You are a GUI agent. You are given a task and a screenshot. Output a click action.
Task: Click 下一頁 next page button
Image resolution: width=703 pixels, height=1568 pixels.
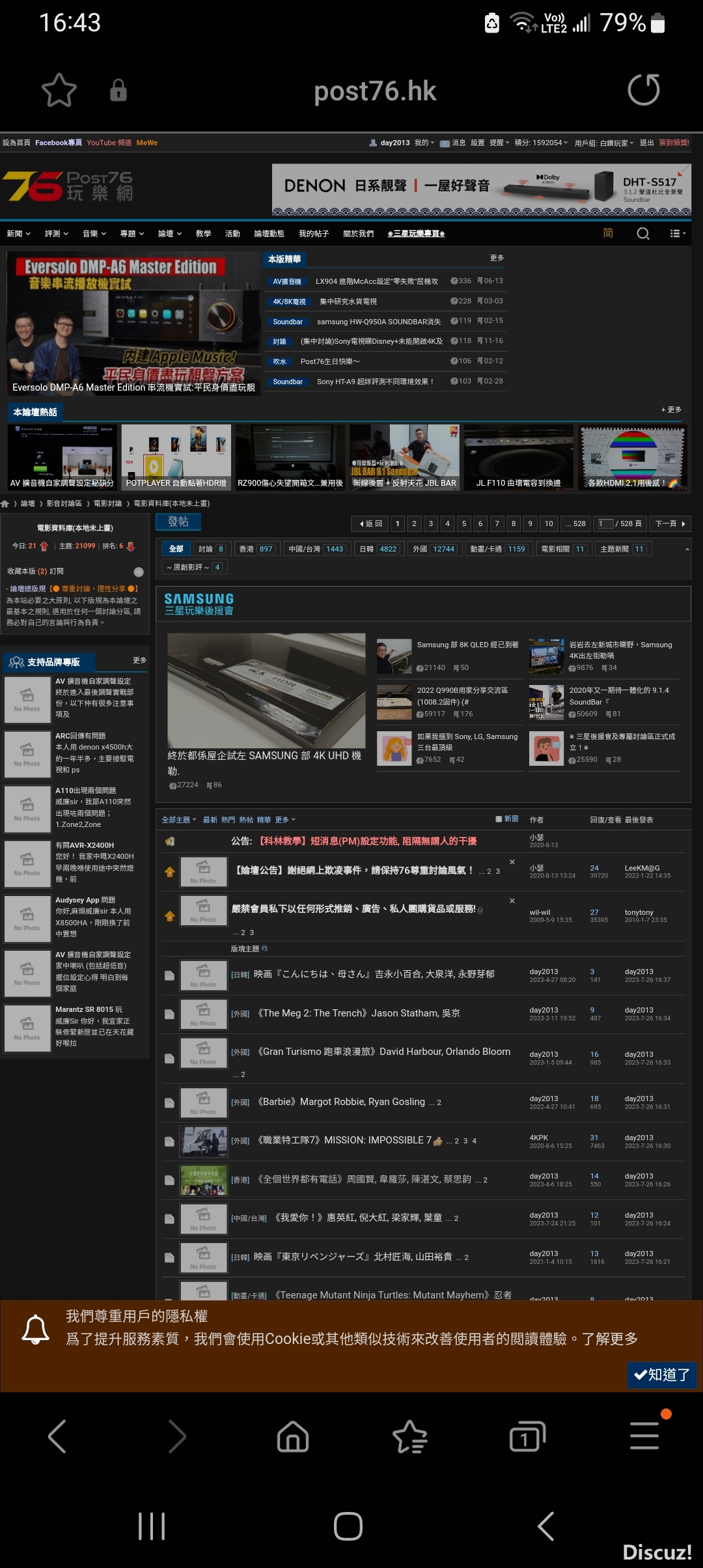tap(670, 524)
